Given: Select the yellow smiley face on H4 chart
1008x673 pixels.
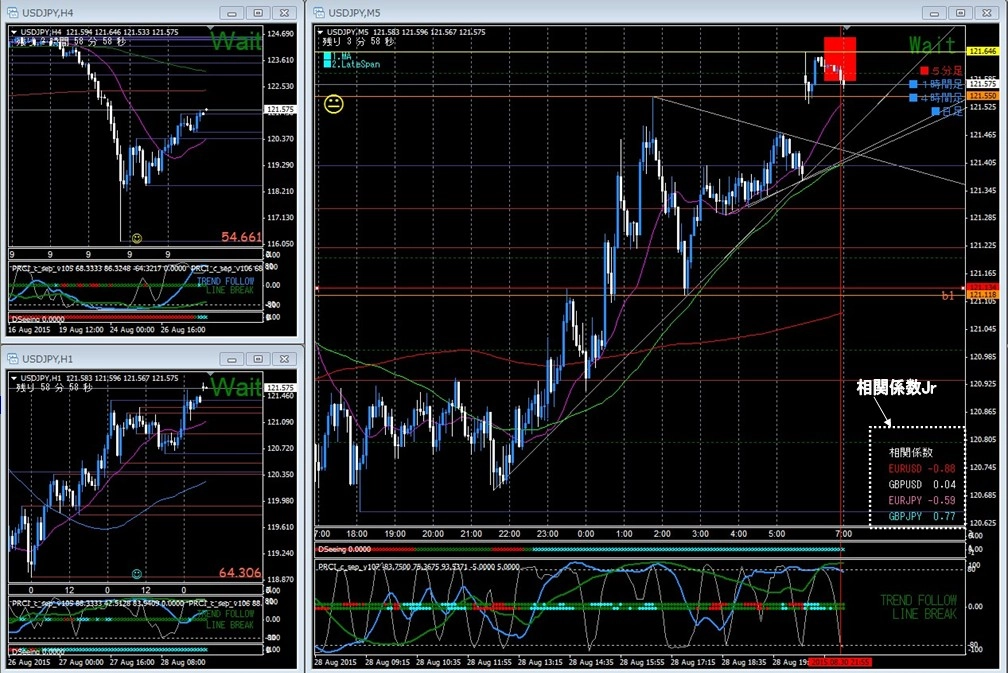Looking at the screenshot, I should 136,238.
